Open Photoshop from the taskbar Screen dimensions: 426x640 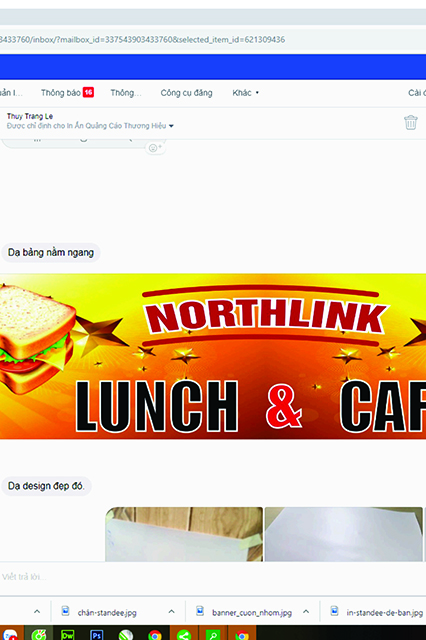click(96, 635)
